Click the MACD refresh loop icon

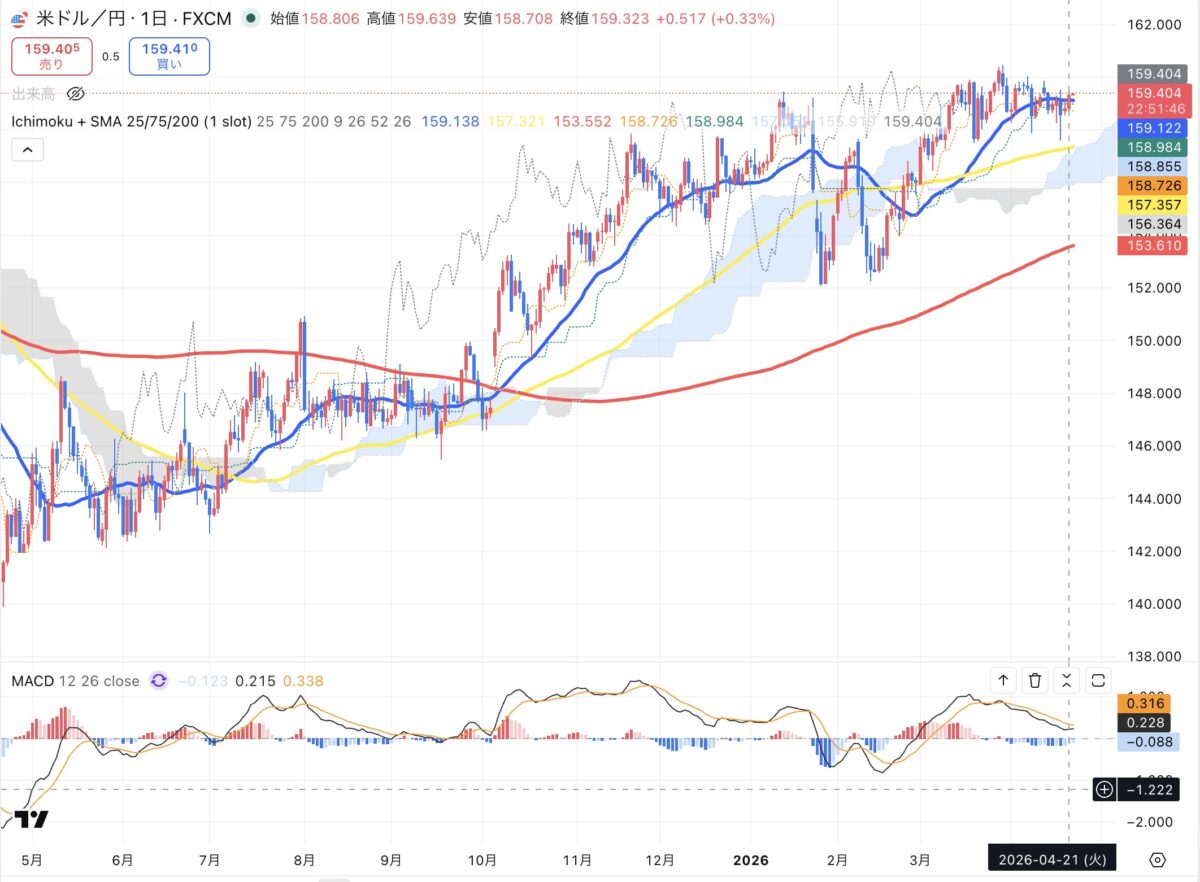coord(158,681)
